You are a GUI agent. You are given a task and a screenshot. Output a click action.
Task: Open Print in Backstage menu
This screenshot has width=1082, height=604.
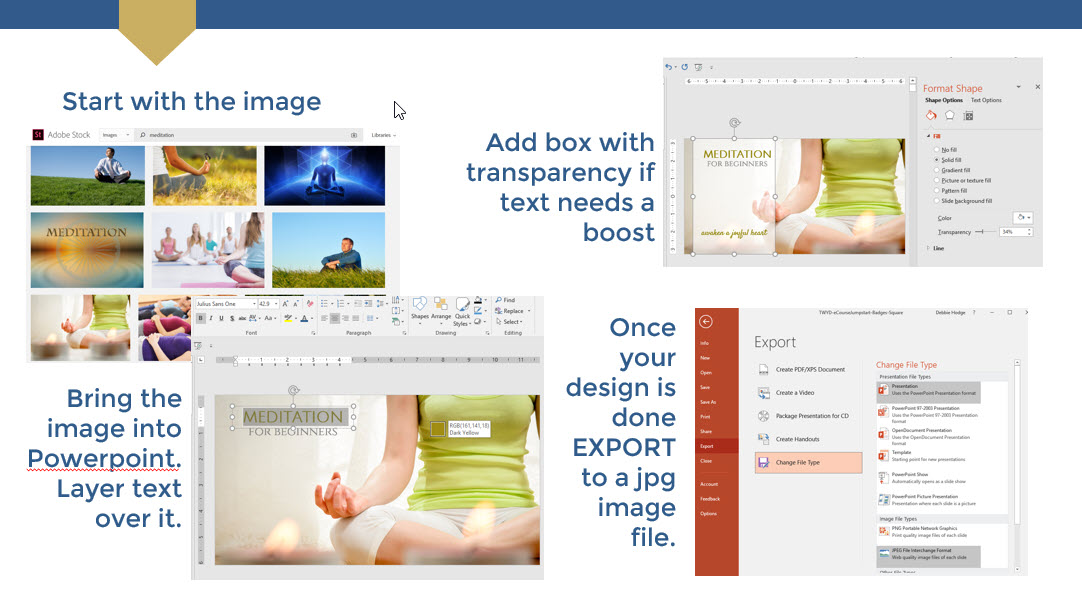click(x=705, y=417)
